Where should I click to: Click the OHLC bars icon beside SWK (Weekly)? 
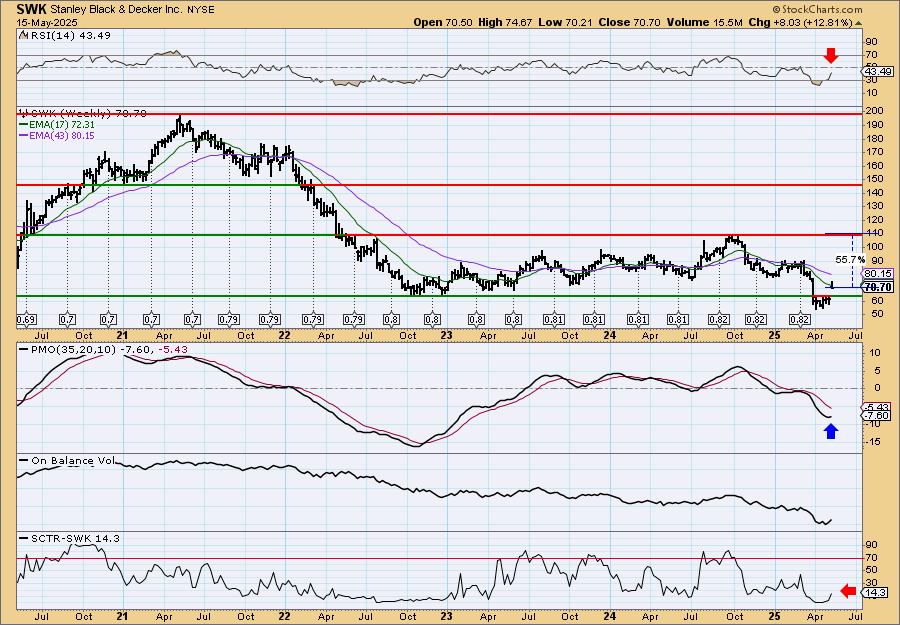(23, 113)
